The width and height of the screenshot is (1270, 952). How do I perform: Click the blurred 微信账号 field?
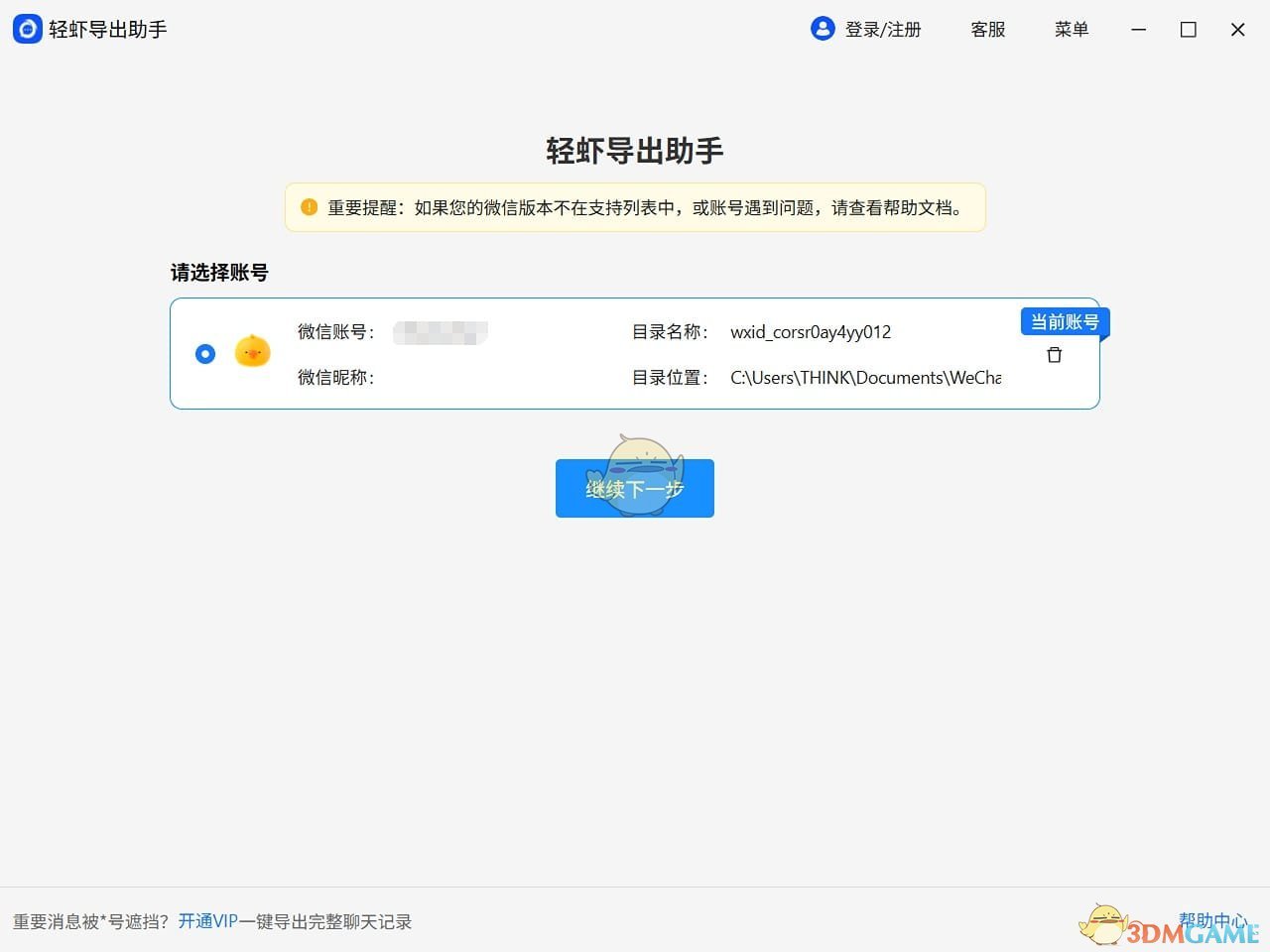pyautogui.click(x=441, y=332)
